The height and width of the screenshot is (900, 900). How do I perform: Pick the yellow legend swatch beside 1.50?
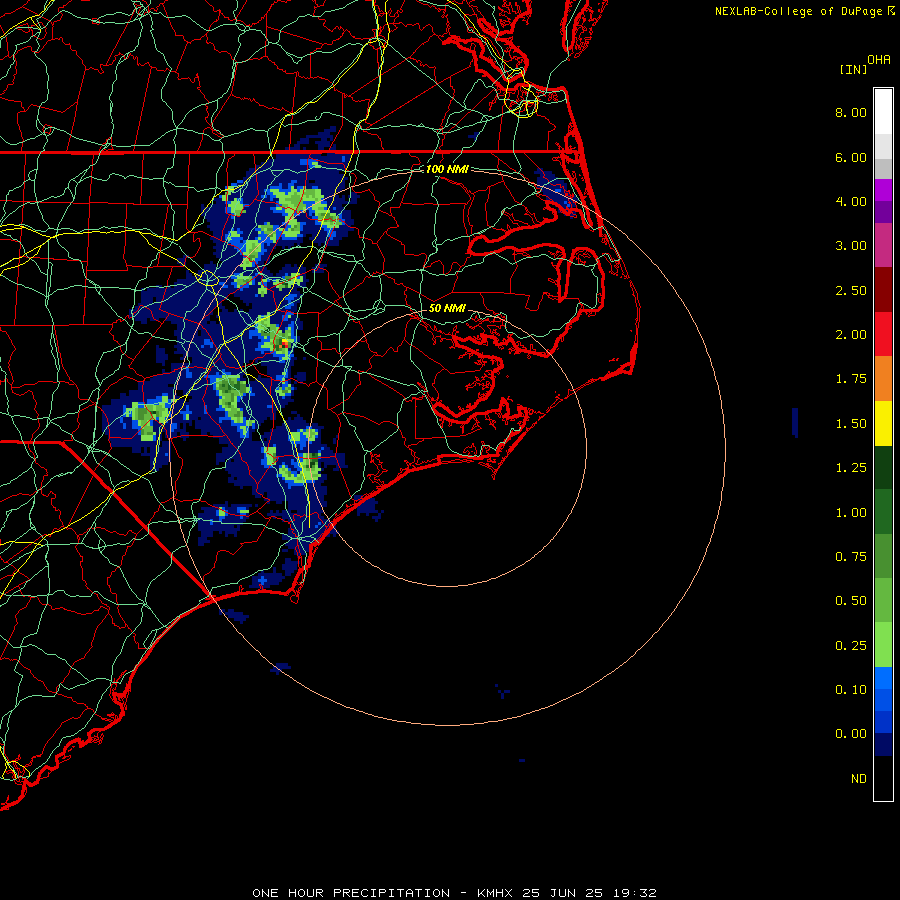(x=883, y=423)
